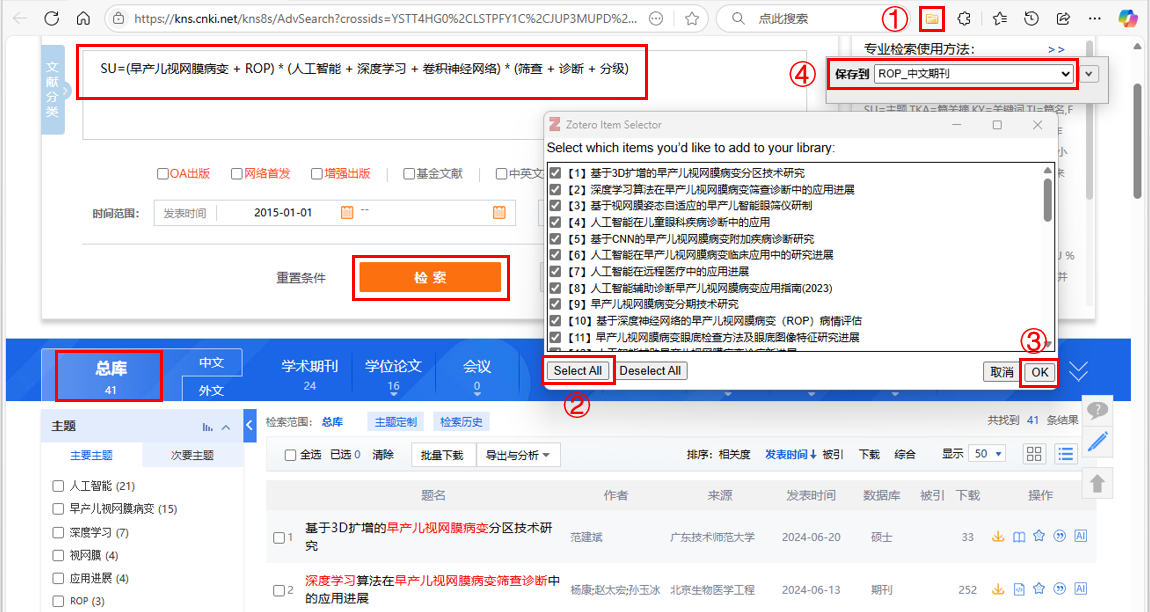Tick the 增强出版 checkbox

coord(317,174)
